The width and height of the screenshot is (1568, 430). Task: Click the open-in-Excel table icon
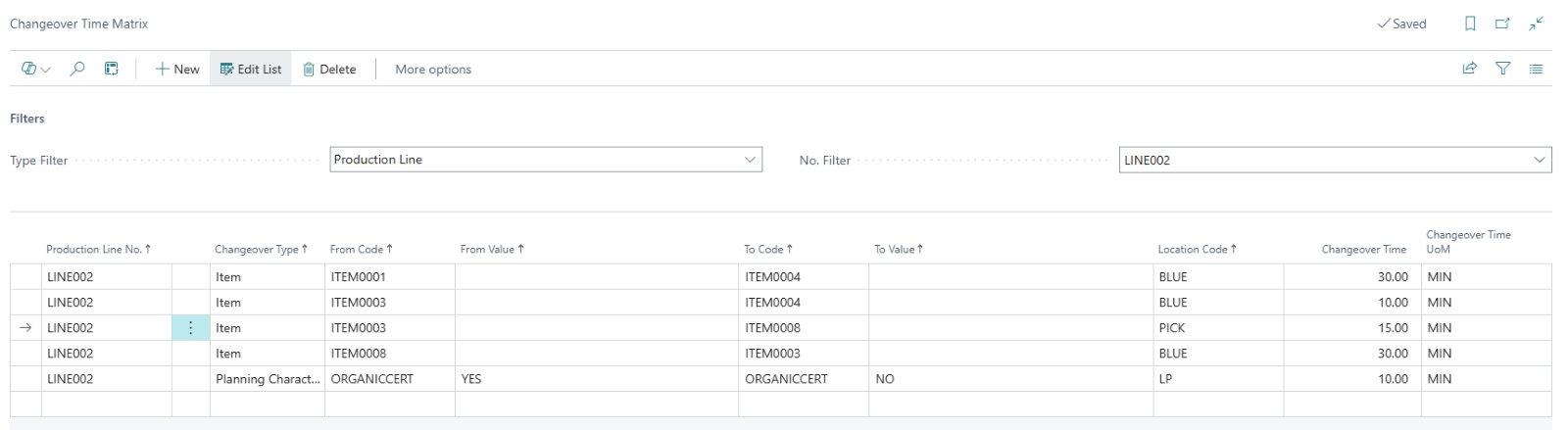point(112,69)
